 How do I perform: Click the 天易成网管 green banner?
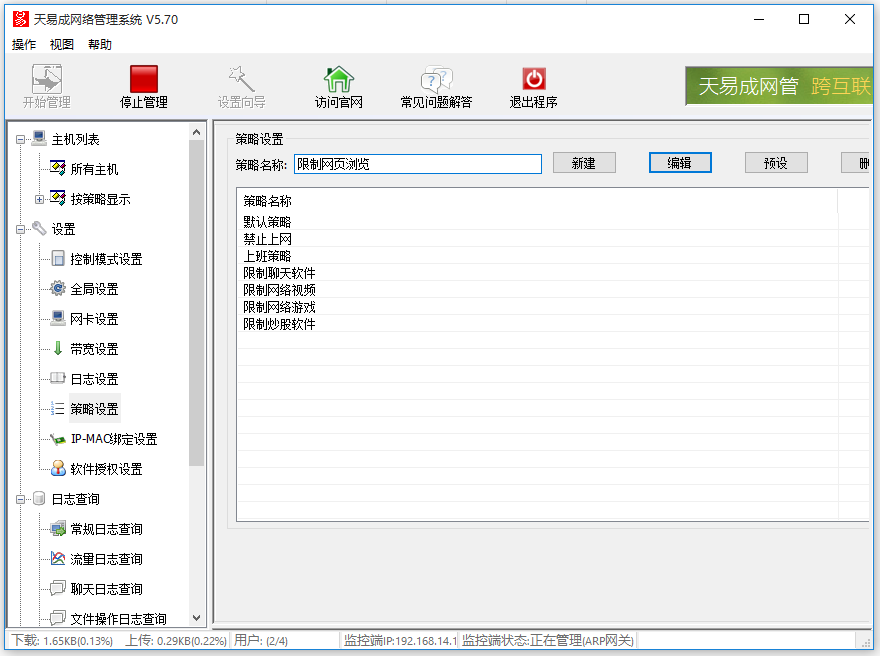coord(779,86)
